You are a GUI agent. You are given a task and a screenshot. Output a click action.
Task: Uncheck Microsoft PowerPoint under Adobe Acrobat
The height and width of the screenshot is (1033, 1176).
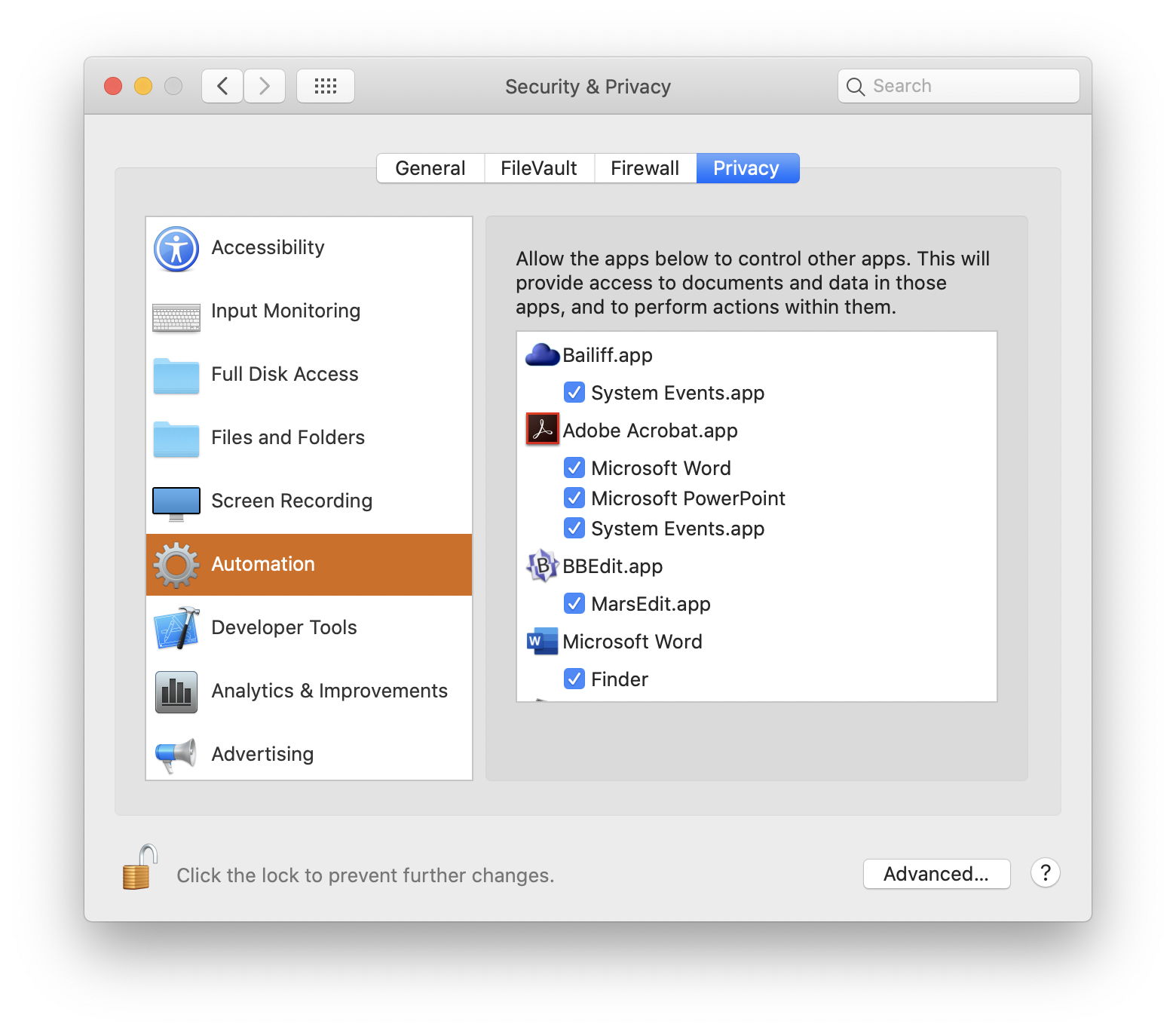(x=574, y=498)
